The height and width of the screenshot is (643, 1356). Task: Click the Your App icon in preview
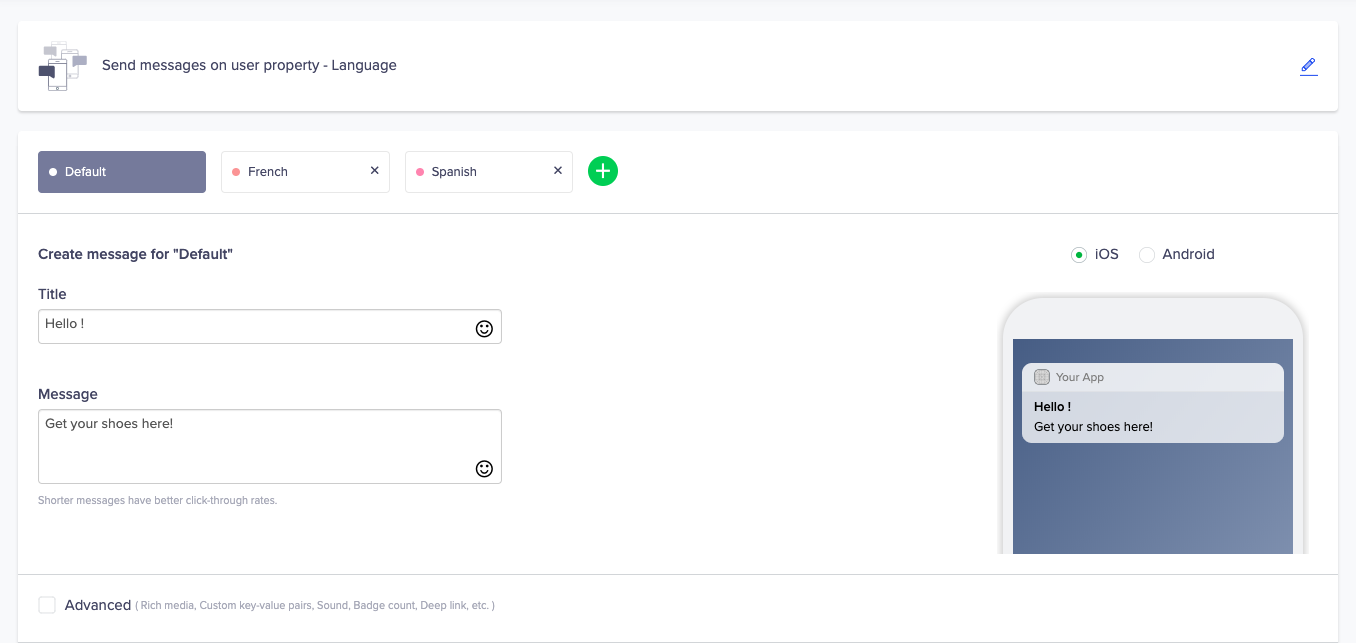1042,377
